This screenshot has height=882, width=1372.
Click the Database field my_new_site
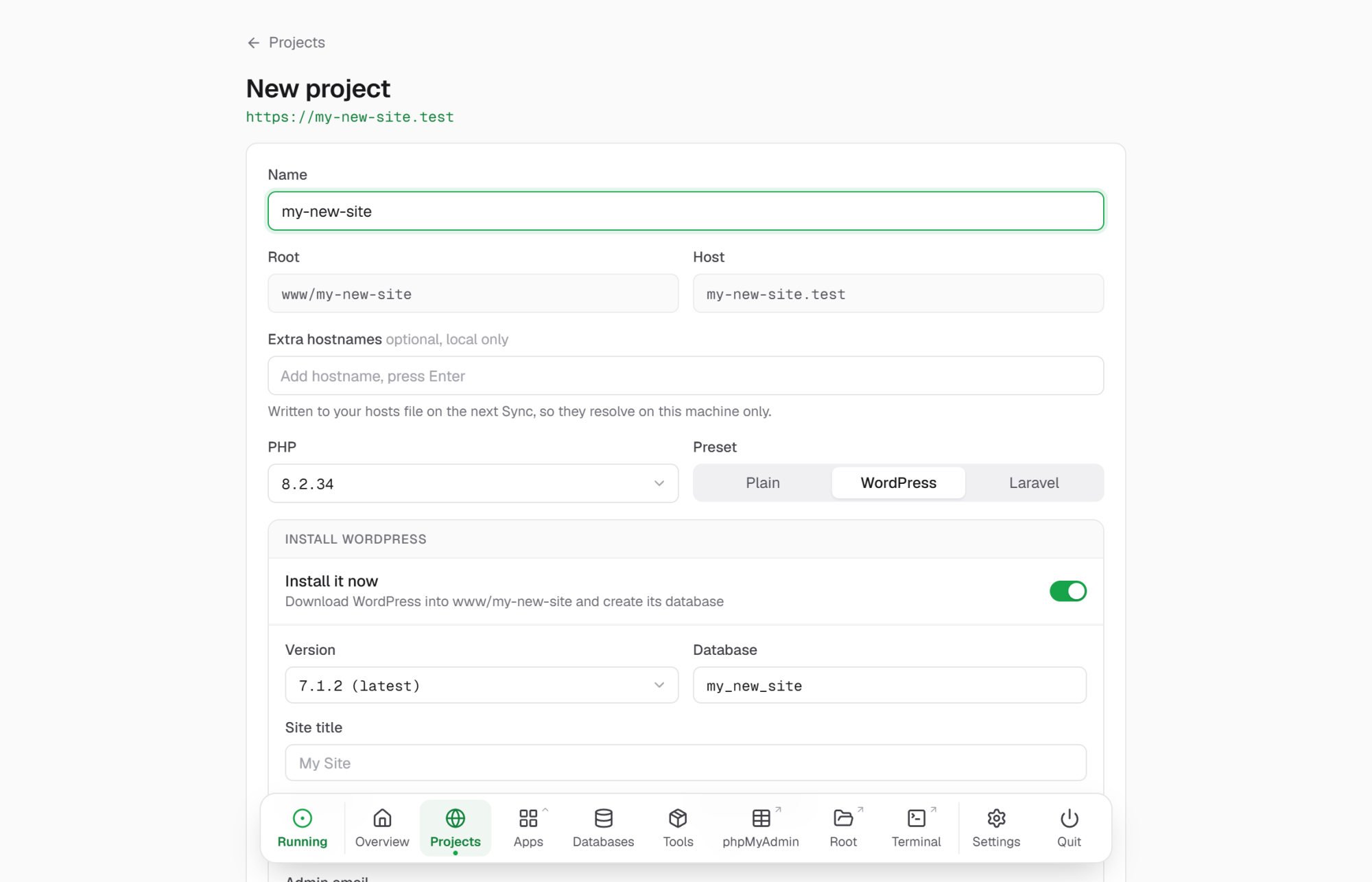(890, 685)
